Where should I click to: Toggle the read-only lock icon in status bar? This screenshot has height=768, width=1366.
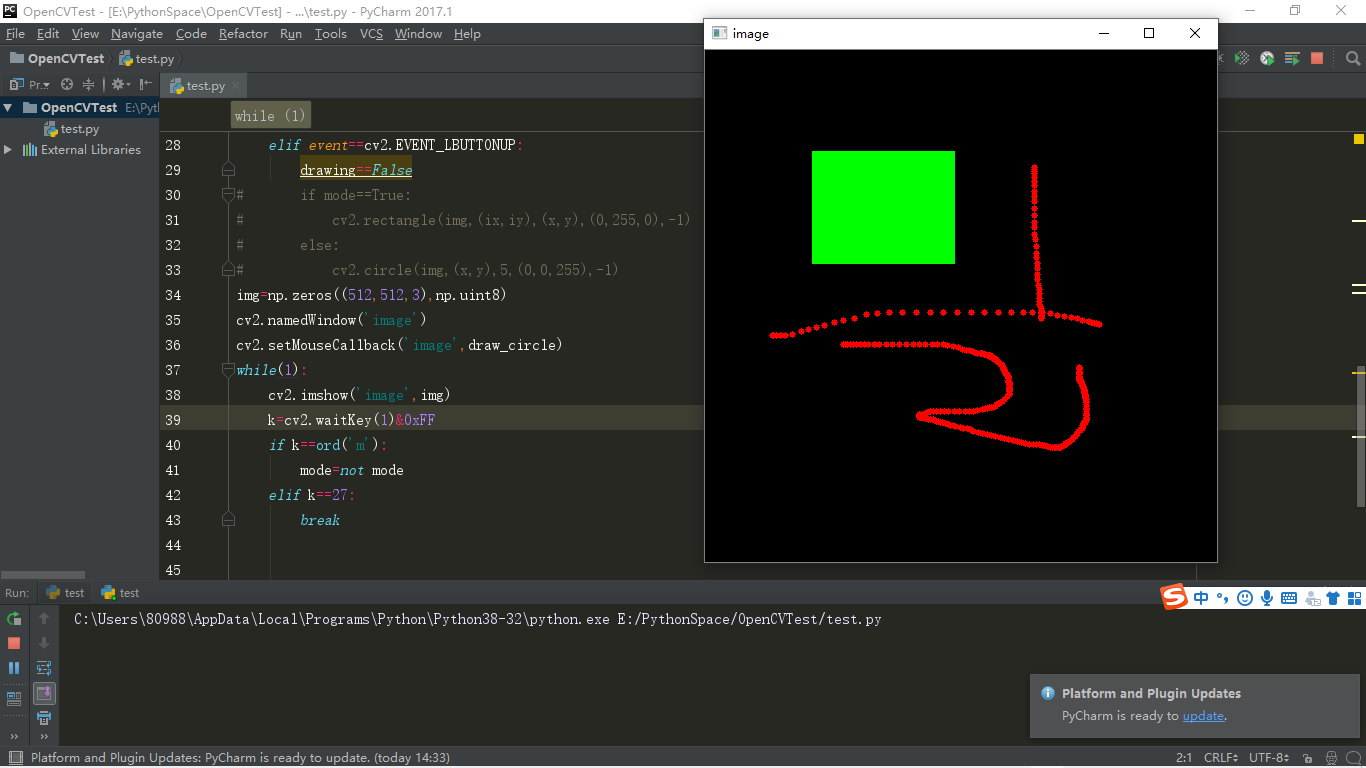click(1309, 758)
